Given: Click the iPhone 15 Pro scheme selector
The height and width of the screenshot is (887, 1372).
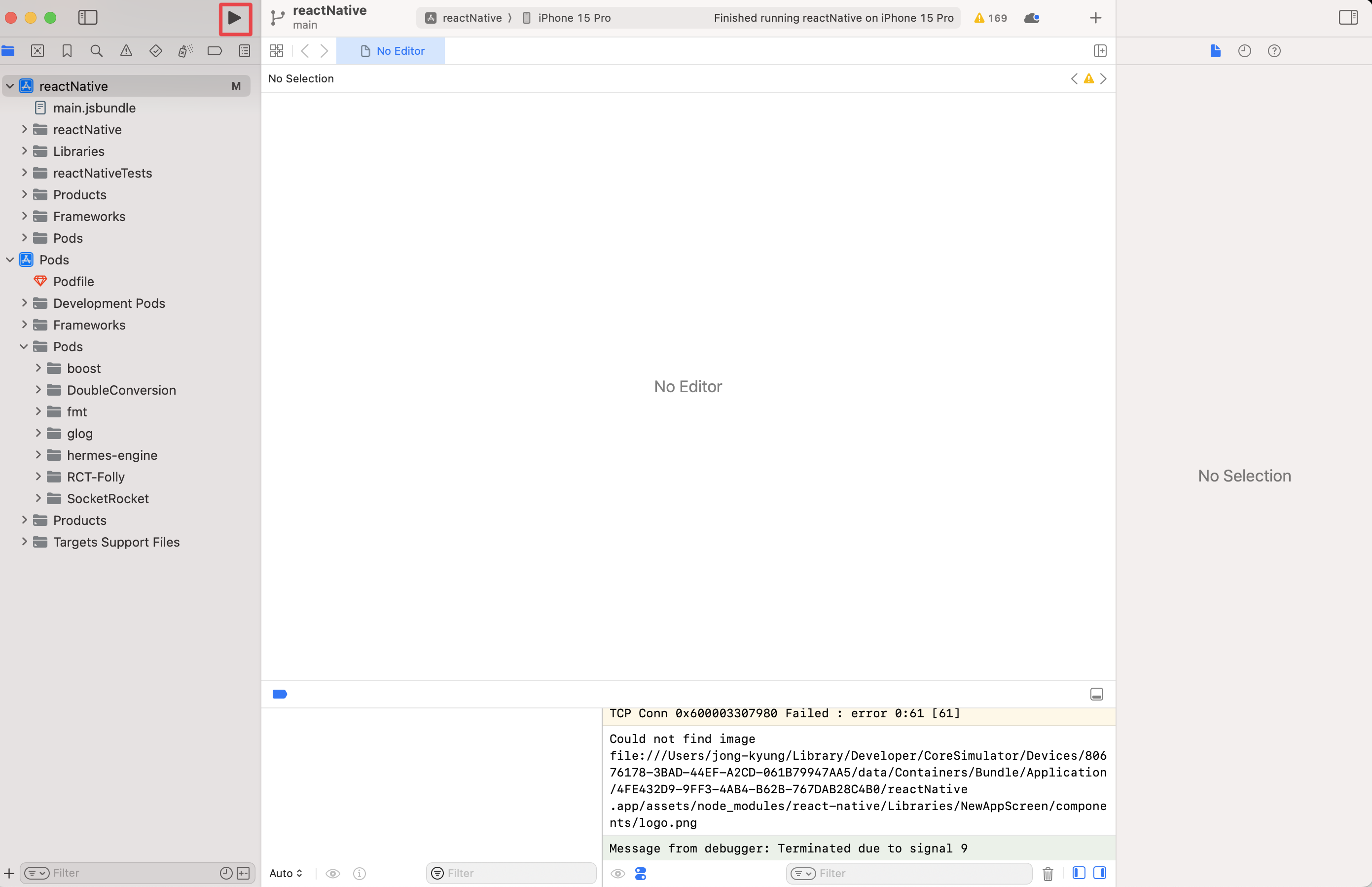Looking at the screenshot, I should coord(574,17).
